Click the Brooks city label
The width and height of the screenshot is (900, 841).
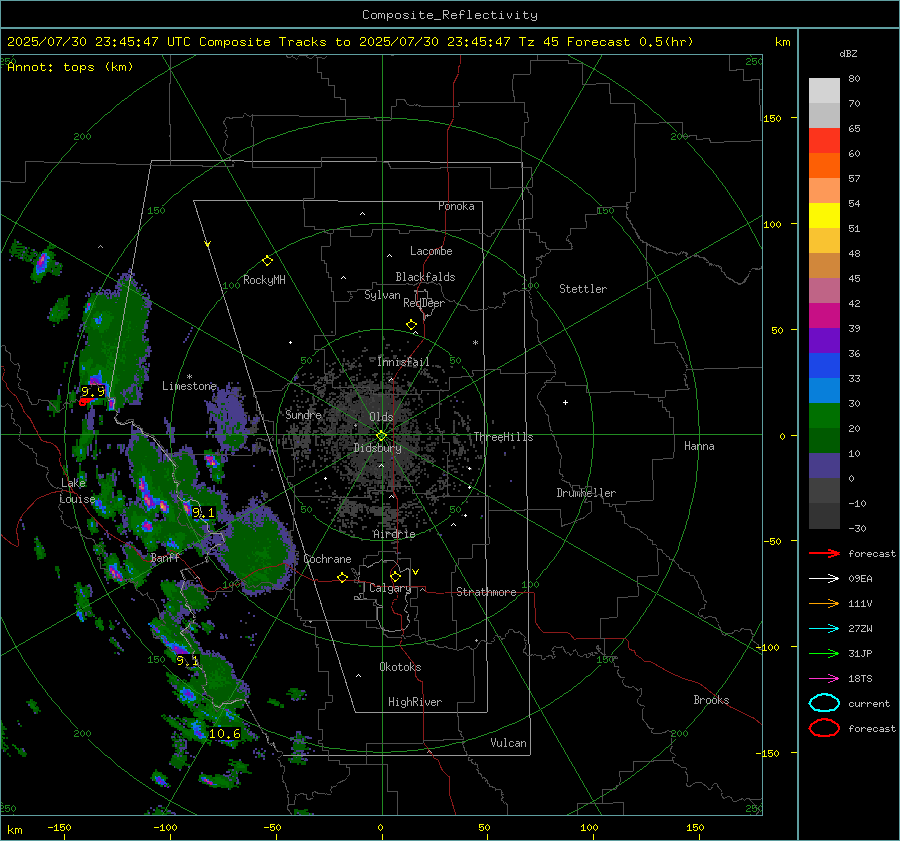[x=711, y=700]
